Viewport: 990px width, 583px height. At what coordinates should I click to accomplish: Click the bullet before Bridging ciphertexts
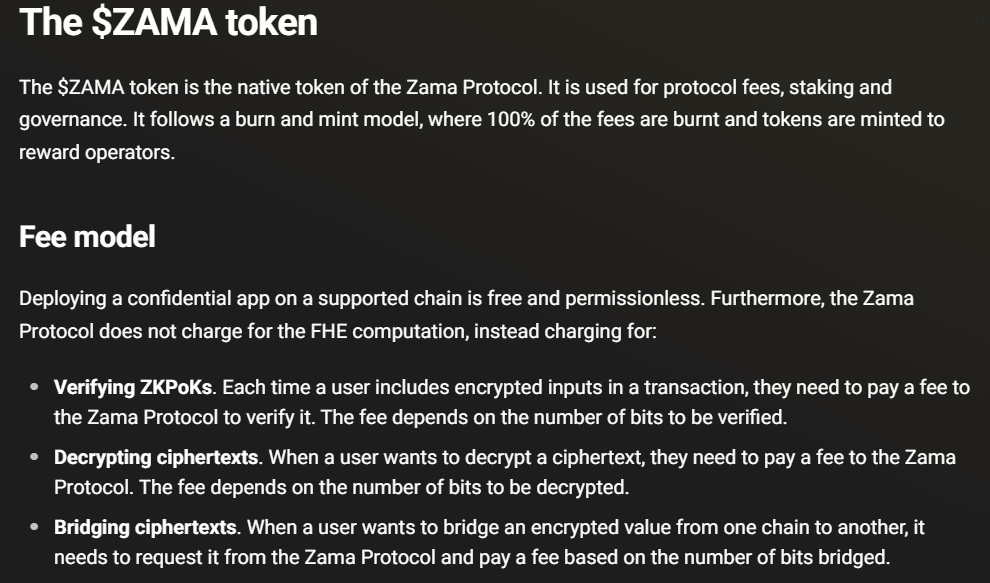[x=35, y=527]
